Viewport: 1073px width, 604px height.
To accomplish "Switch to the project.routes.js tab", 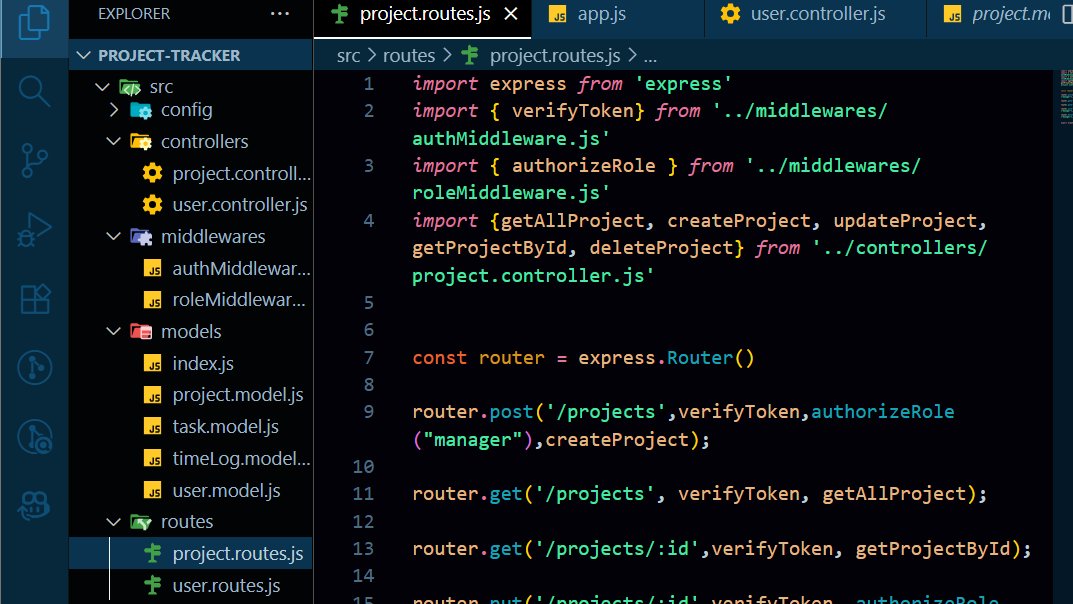I will (x=422, y=15).
